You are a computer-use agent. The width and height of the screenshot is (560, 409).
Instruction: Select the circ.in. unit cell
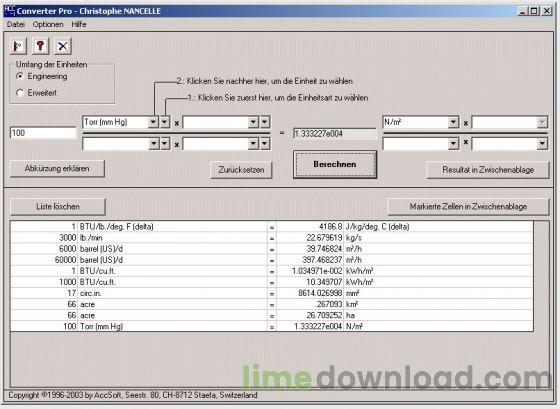[x=172, y=293]
